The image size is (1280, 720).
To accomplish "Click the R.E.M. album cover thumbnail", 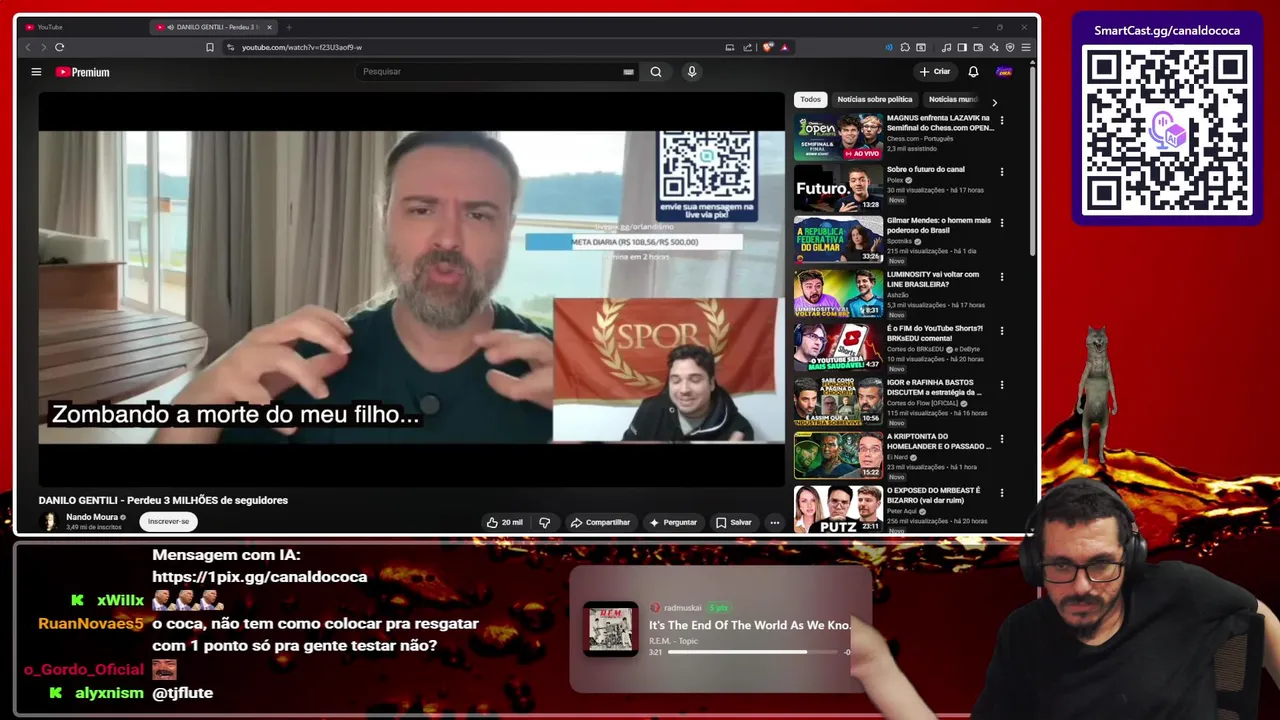I will pos(610,629).
